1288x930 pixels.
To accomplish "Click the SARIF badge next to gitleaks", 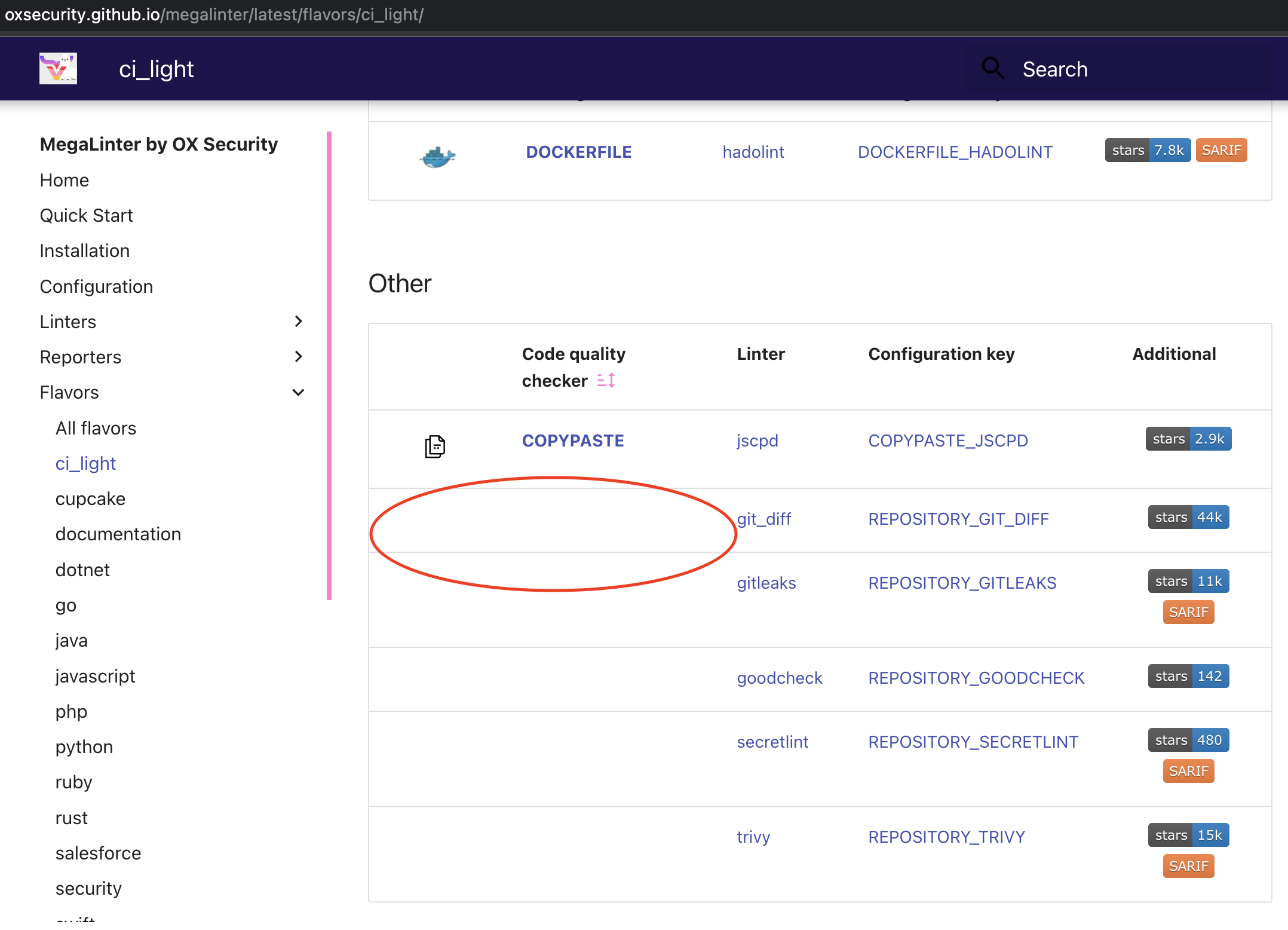I will [1188, 611].
